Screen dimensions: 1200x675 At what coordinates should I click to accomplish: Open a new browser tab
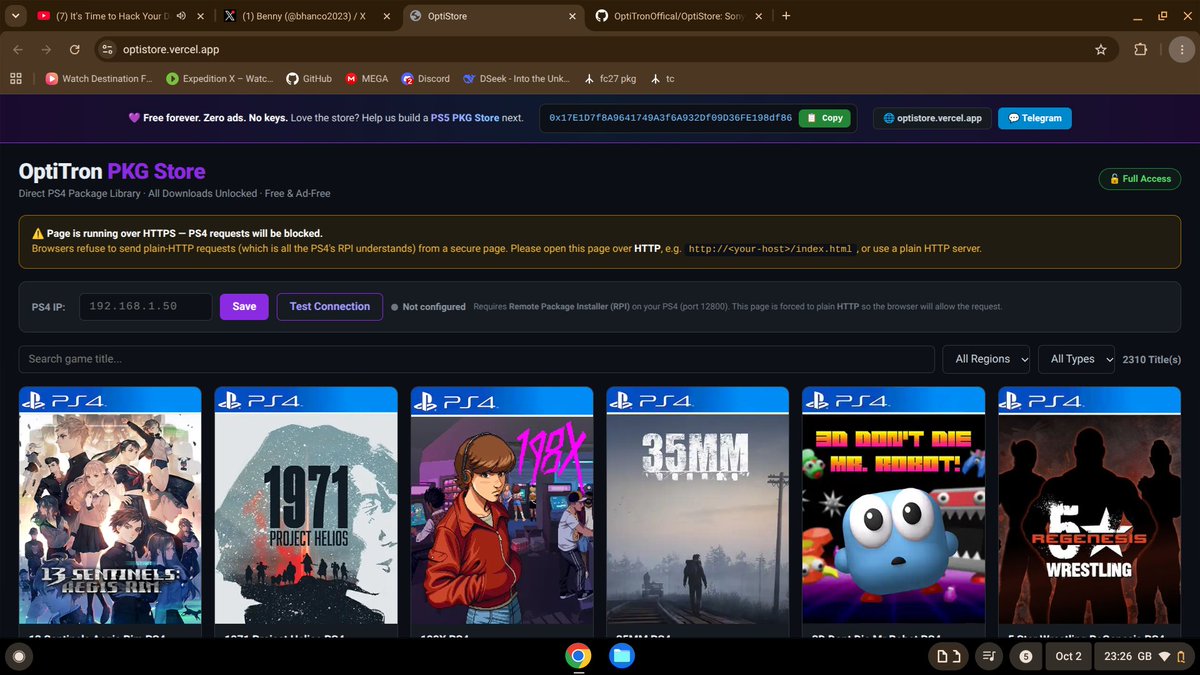786,16
